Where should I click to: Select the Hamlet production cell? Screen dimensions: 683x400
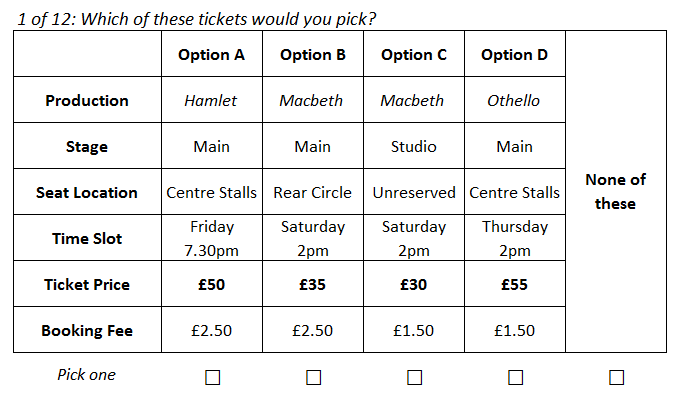click(211, 101)
